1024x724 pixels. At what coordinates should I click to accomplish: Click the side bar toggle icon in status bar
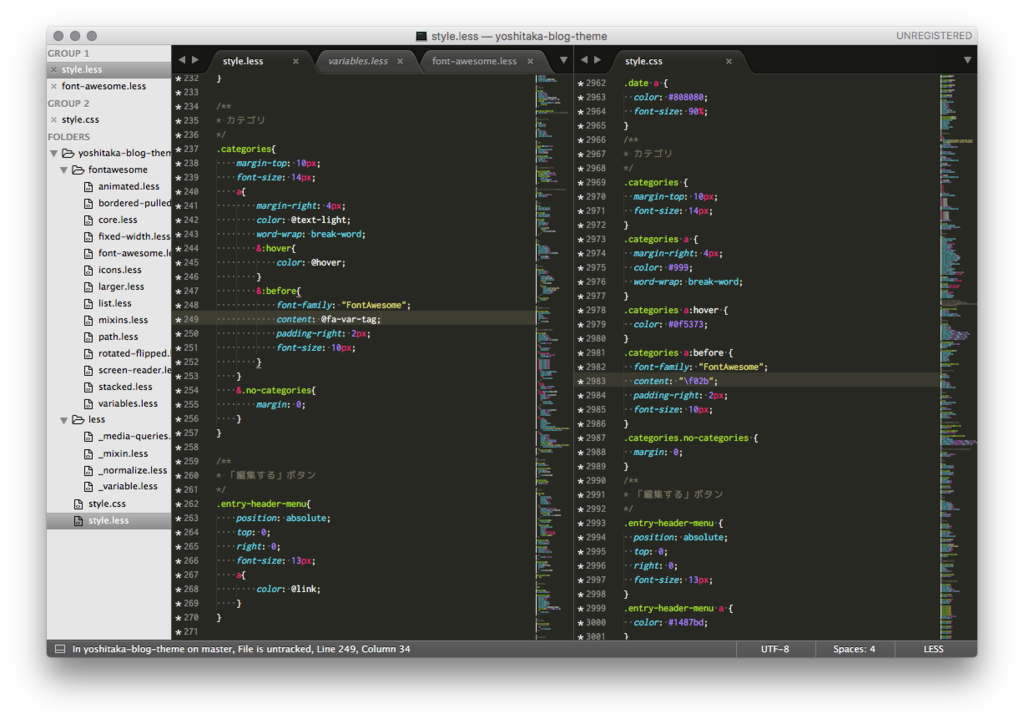click(x=60, y=649)
